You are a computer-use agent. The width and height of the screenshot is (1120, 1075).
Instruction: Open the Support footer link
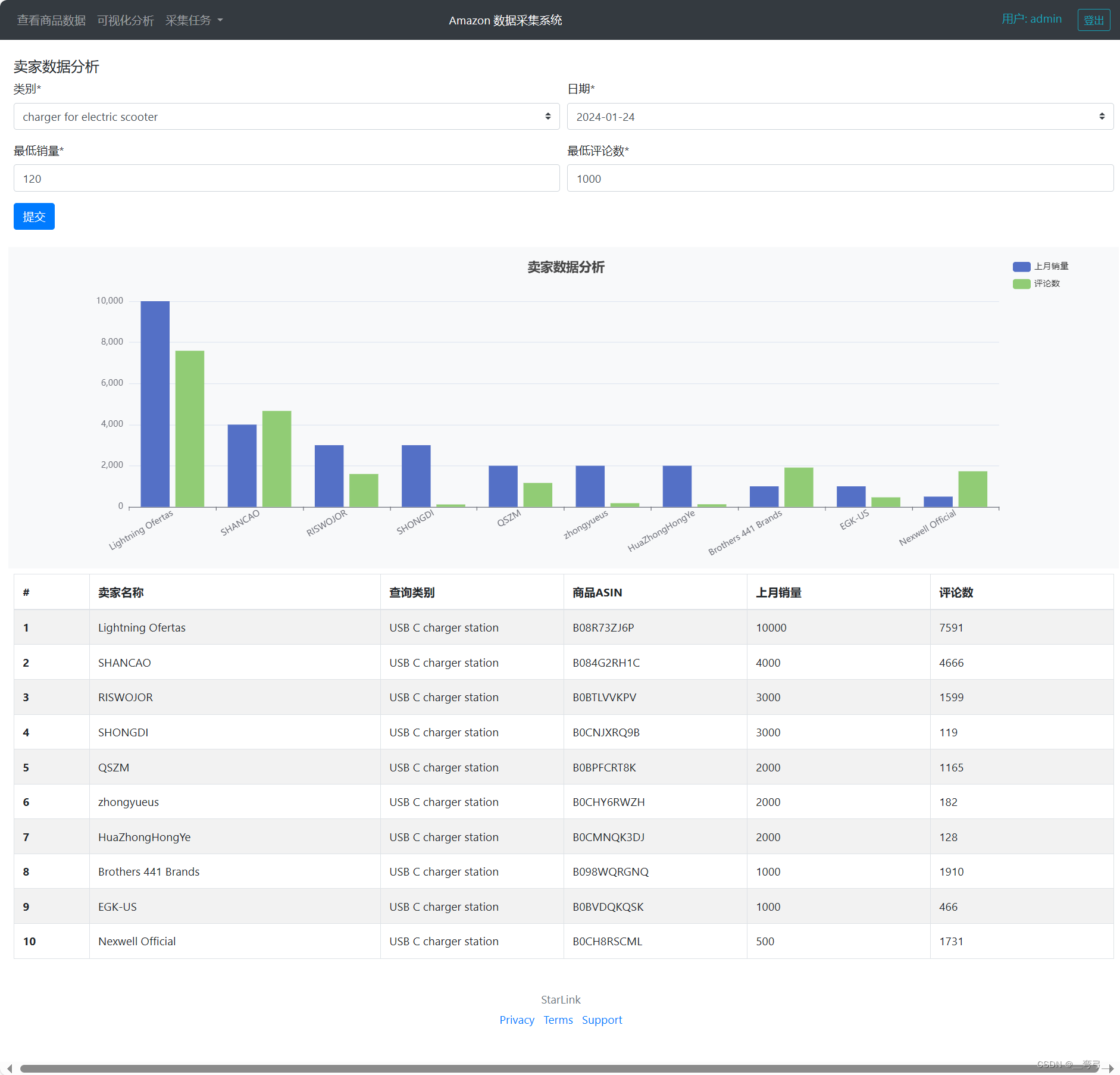tap(602, 1020)
